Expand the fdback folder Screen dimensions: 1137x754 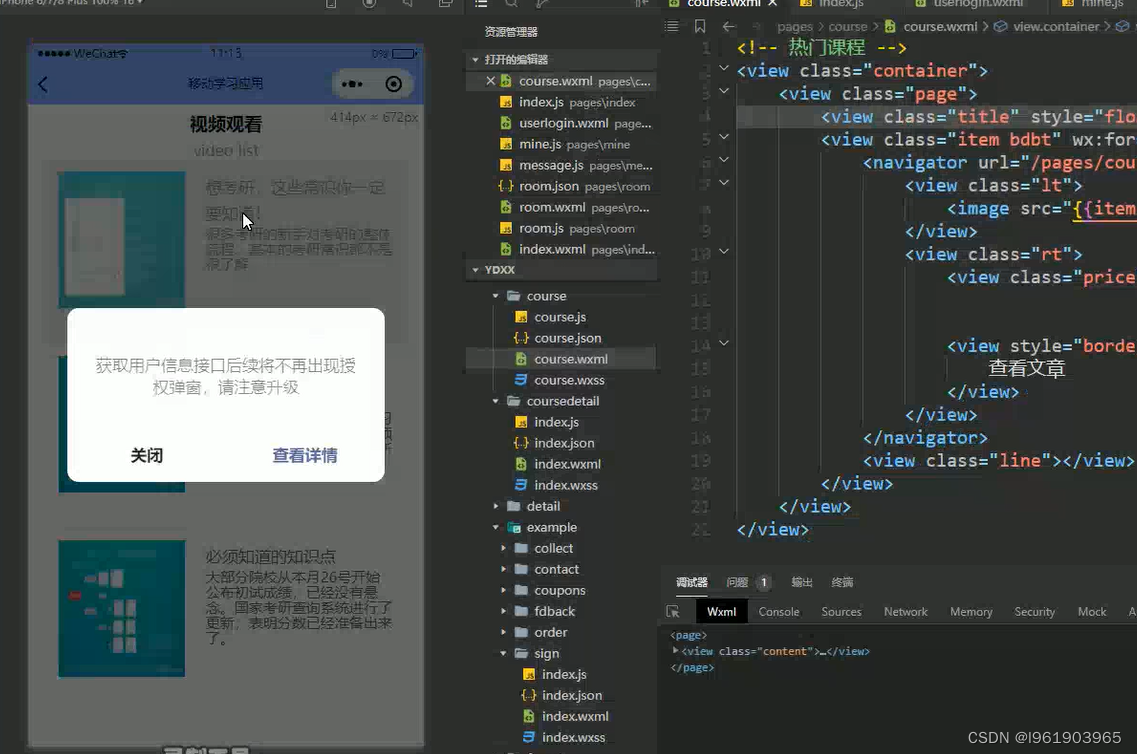503,611
